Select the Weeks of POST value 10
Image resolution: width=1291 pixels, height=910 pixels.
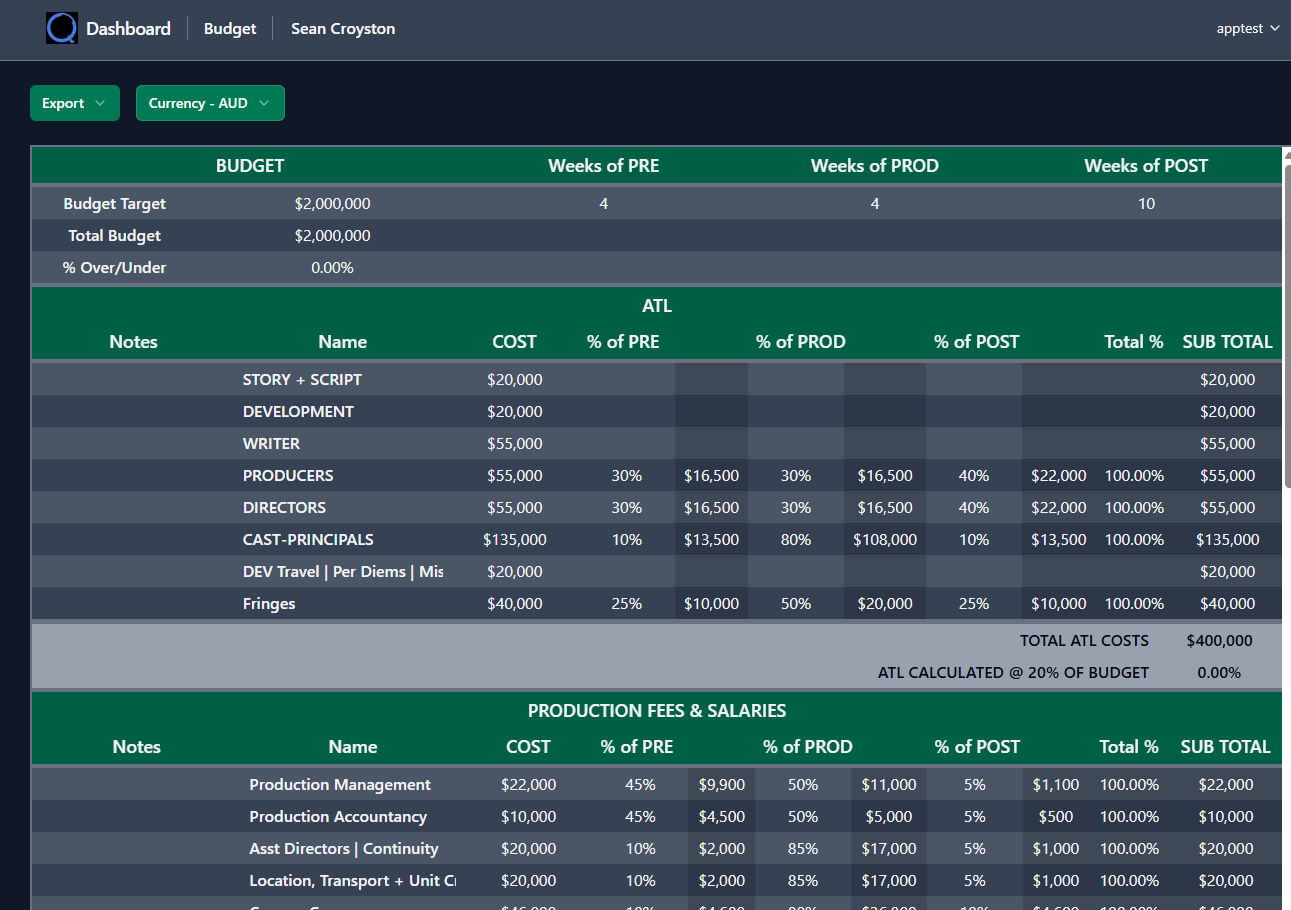point(1146,203)
